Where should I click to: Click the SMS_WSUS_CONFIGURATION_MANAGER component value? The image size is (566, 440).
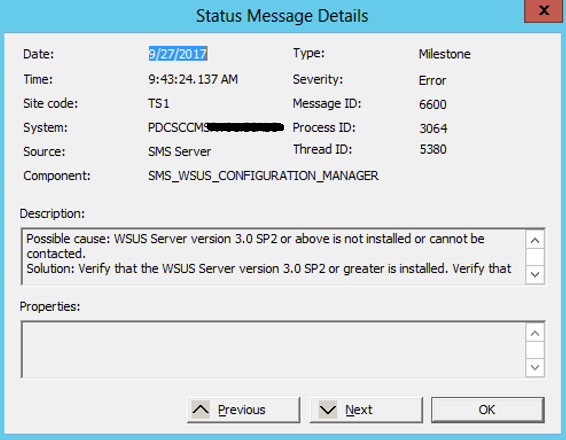pyautogui.click(x=263, y=176)
